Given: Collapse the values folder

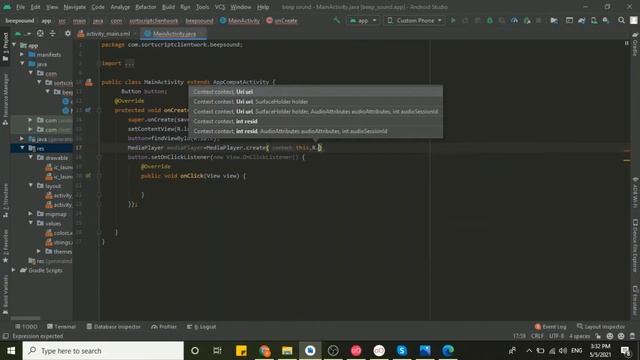Looking at the screenshot, I should tap(31, 223).
